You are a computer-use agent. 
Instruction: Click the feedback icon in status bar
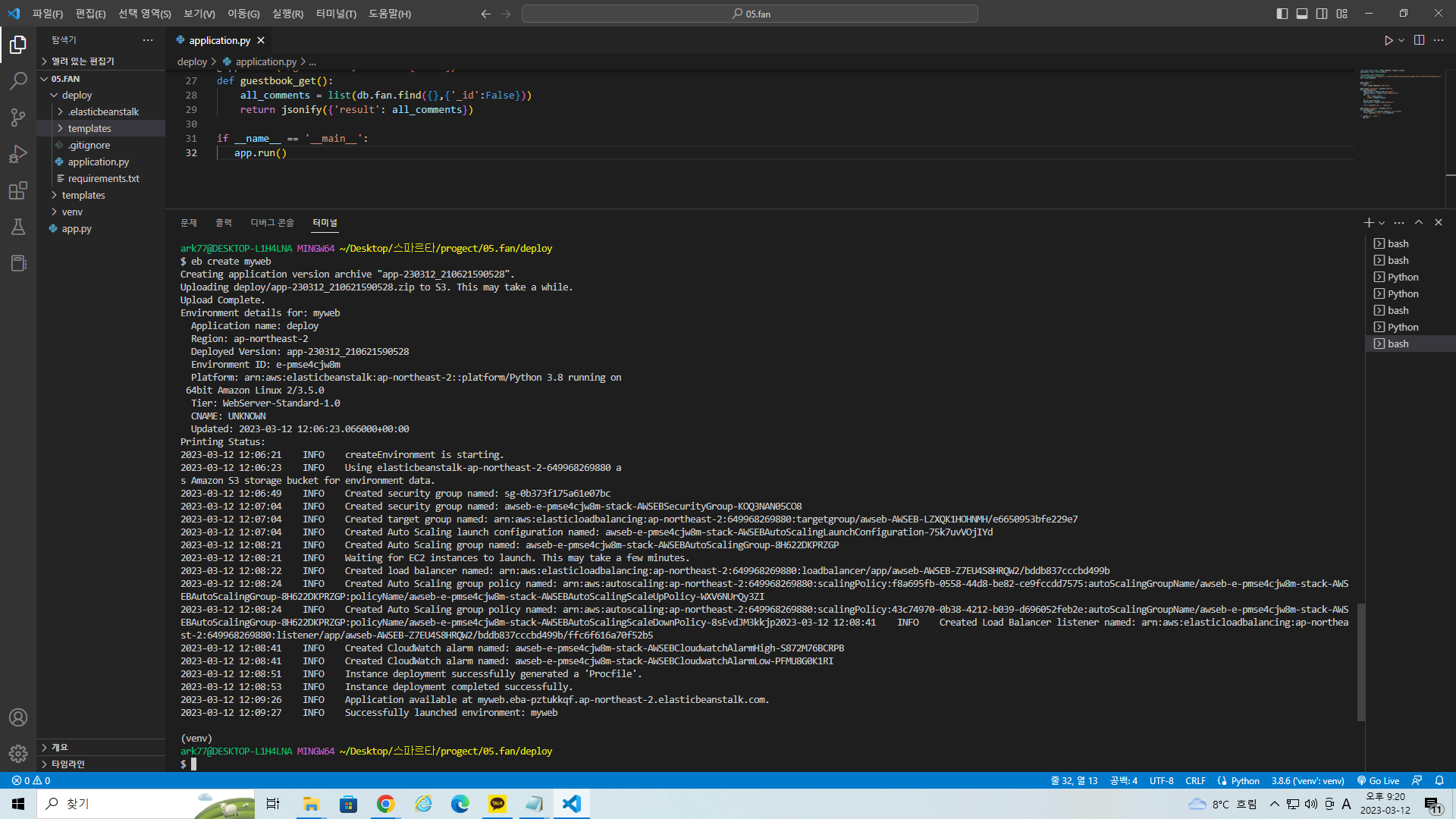point(1417,780)
